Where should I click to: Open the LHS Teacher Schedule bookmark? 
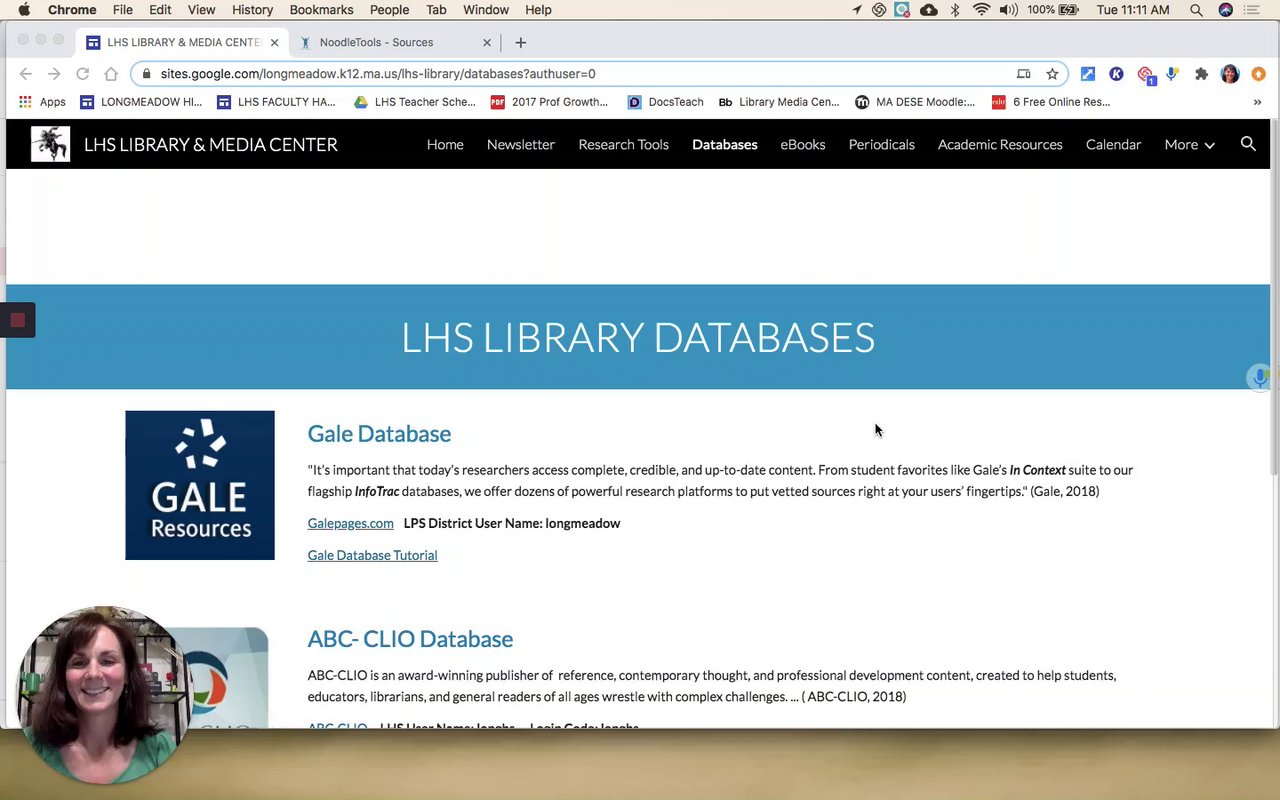415,102
